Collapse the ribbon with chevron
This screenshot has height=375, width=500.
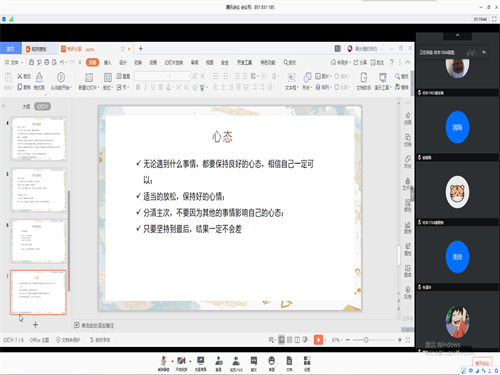tap(408, 62)
